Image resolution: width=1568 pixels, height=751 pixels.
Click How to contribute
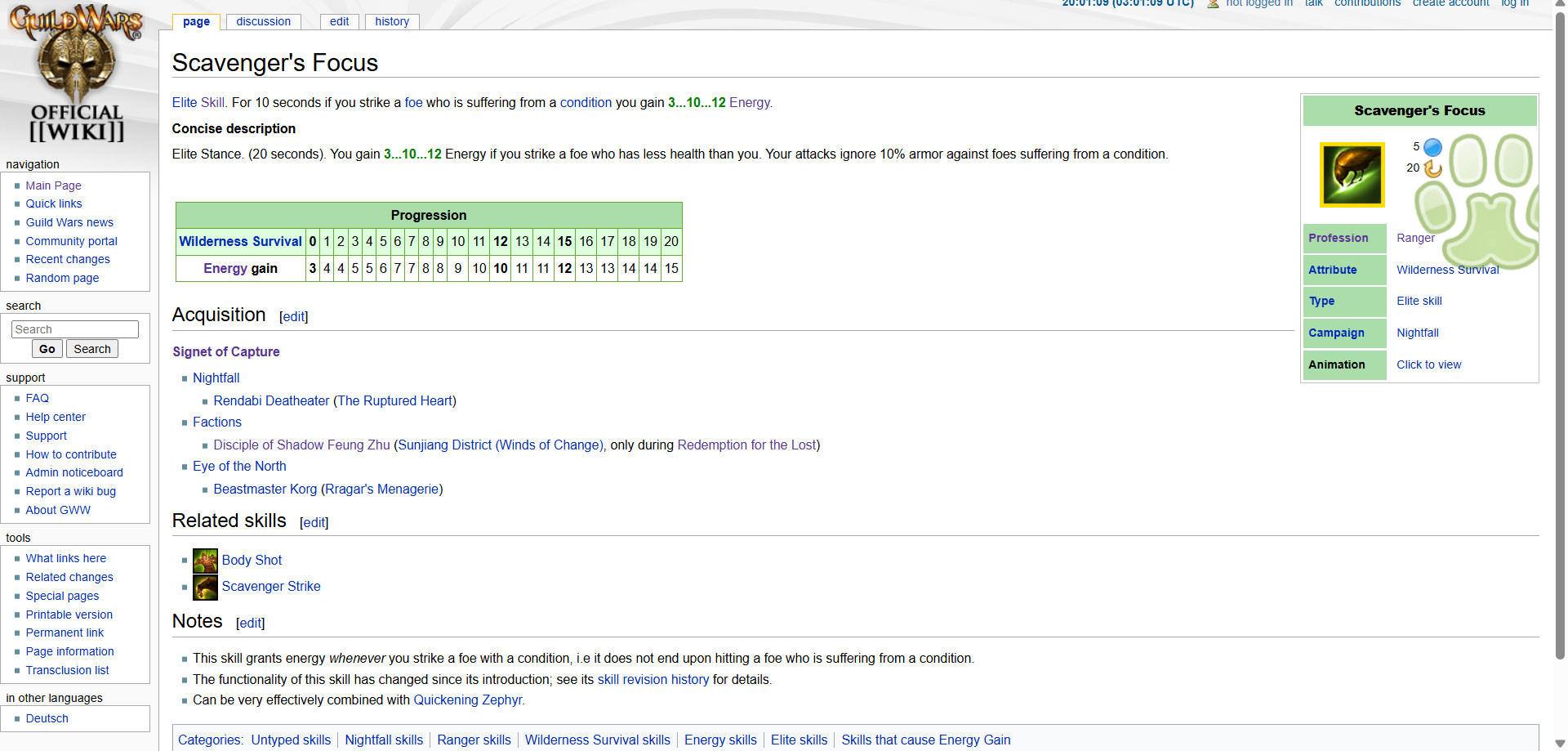(71, 454)
